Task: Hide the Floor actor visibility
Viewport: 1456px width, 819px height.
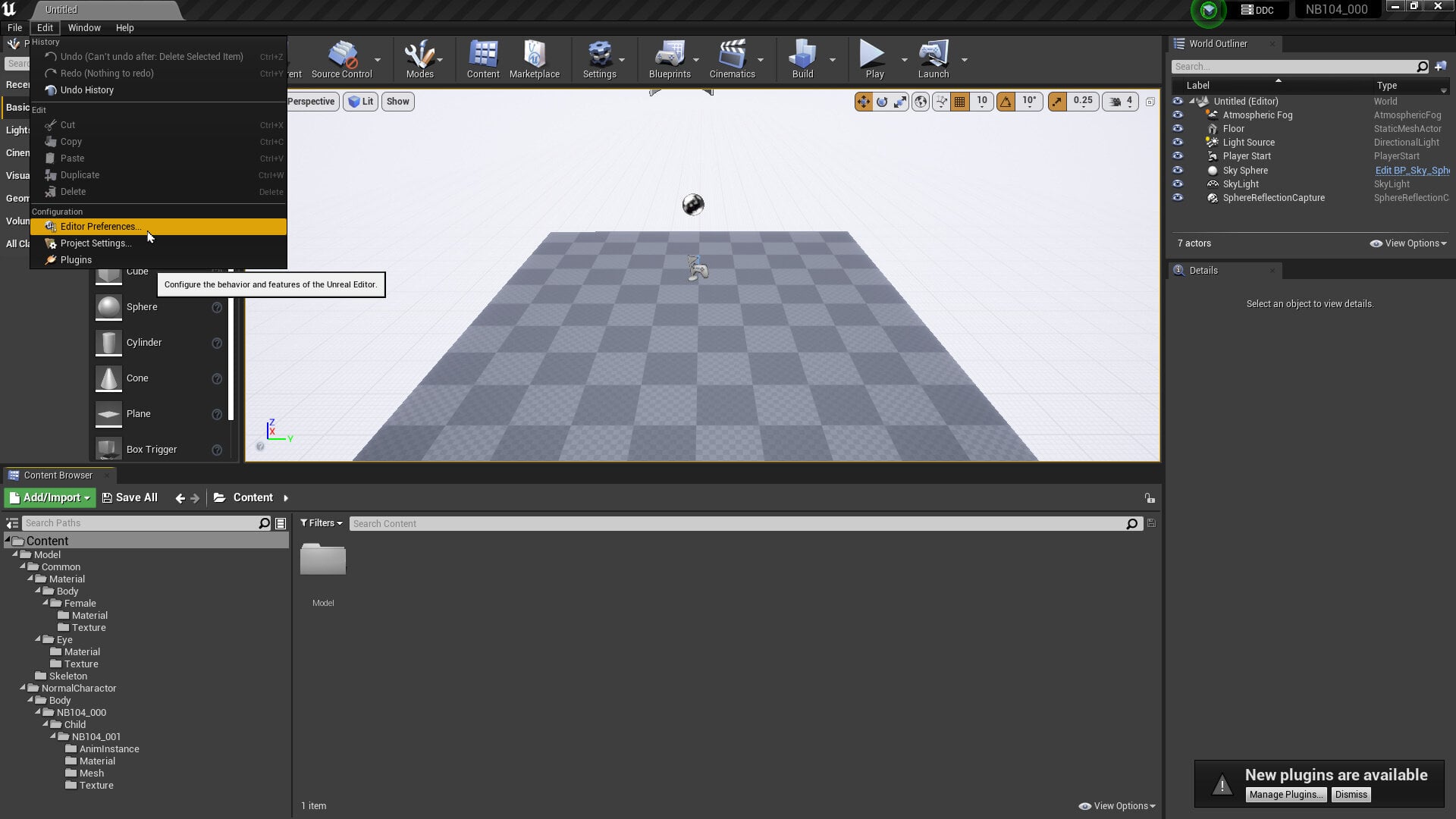Action: pyautogui.click(x=1178, y=129)
